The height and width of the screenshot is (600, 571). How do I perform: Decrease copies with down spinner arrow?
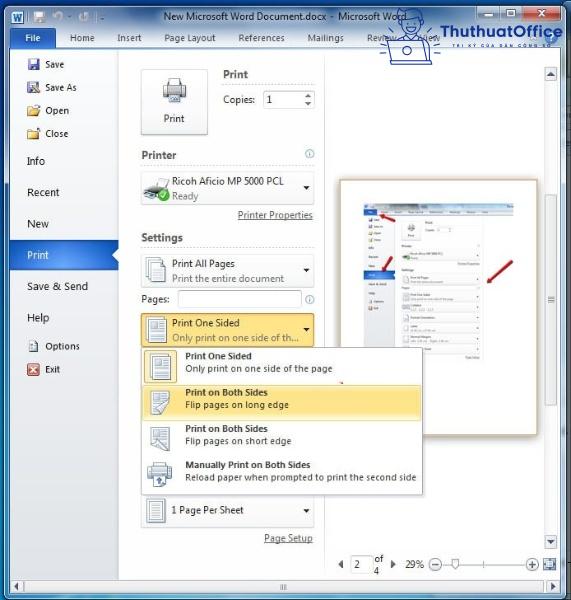[x=308, y=104]
